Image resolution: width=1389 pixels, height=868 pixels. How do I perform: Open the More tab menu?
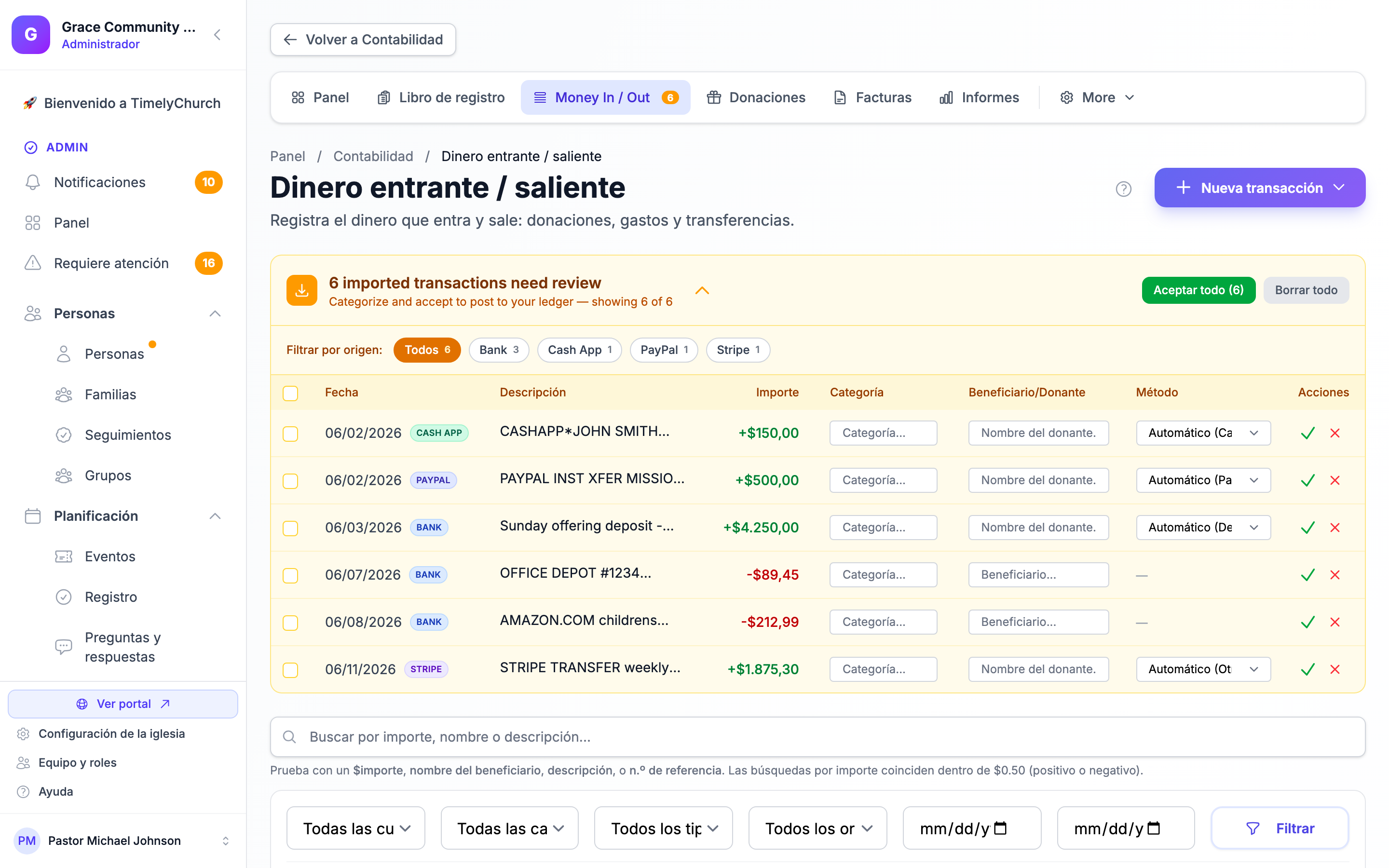1097,97
